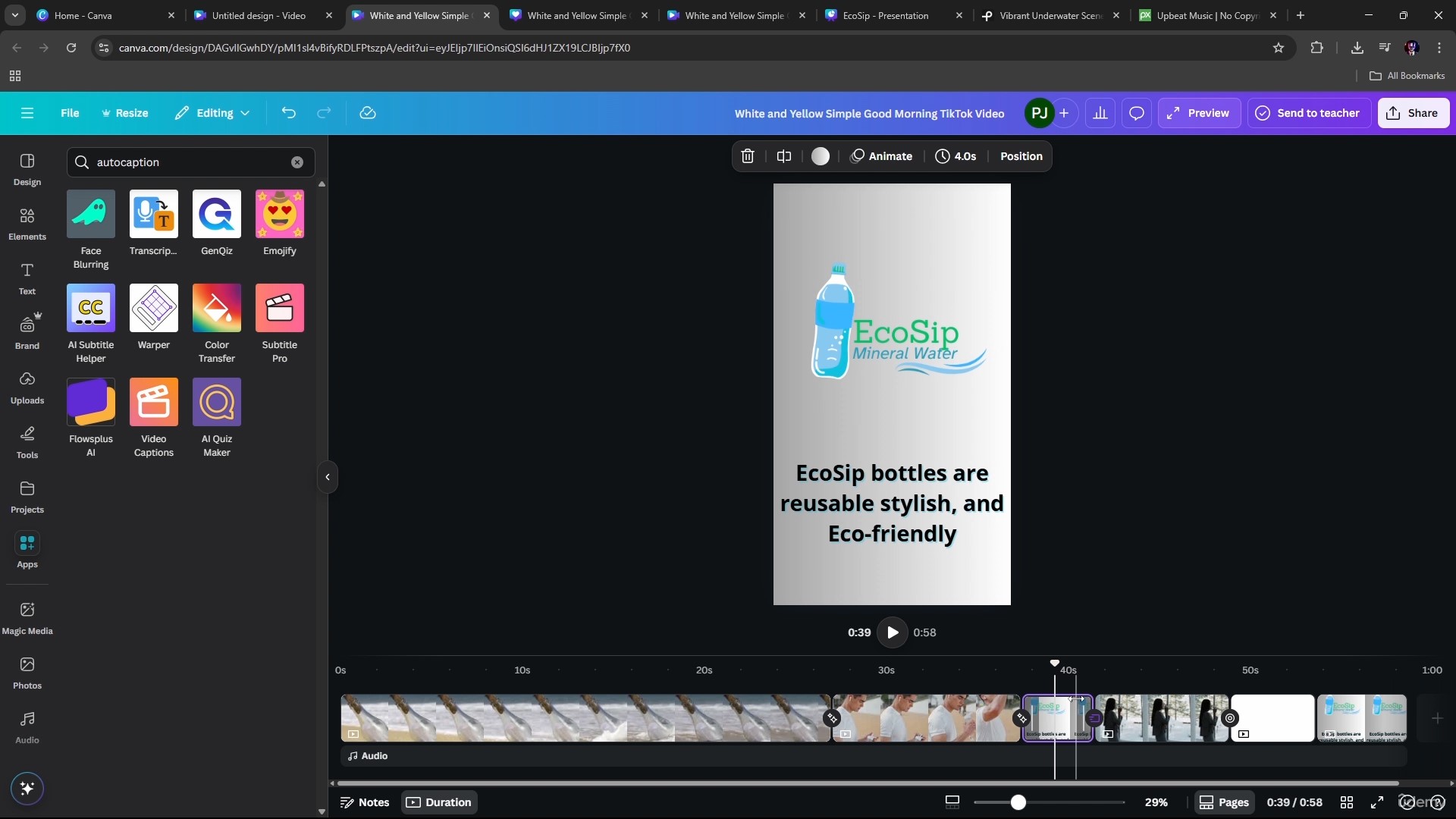Select the bottle-on-beach timeline clip
1456x819 pixels.
click(585, 718)
